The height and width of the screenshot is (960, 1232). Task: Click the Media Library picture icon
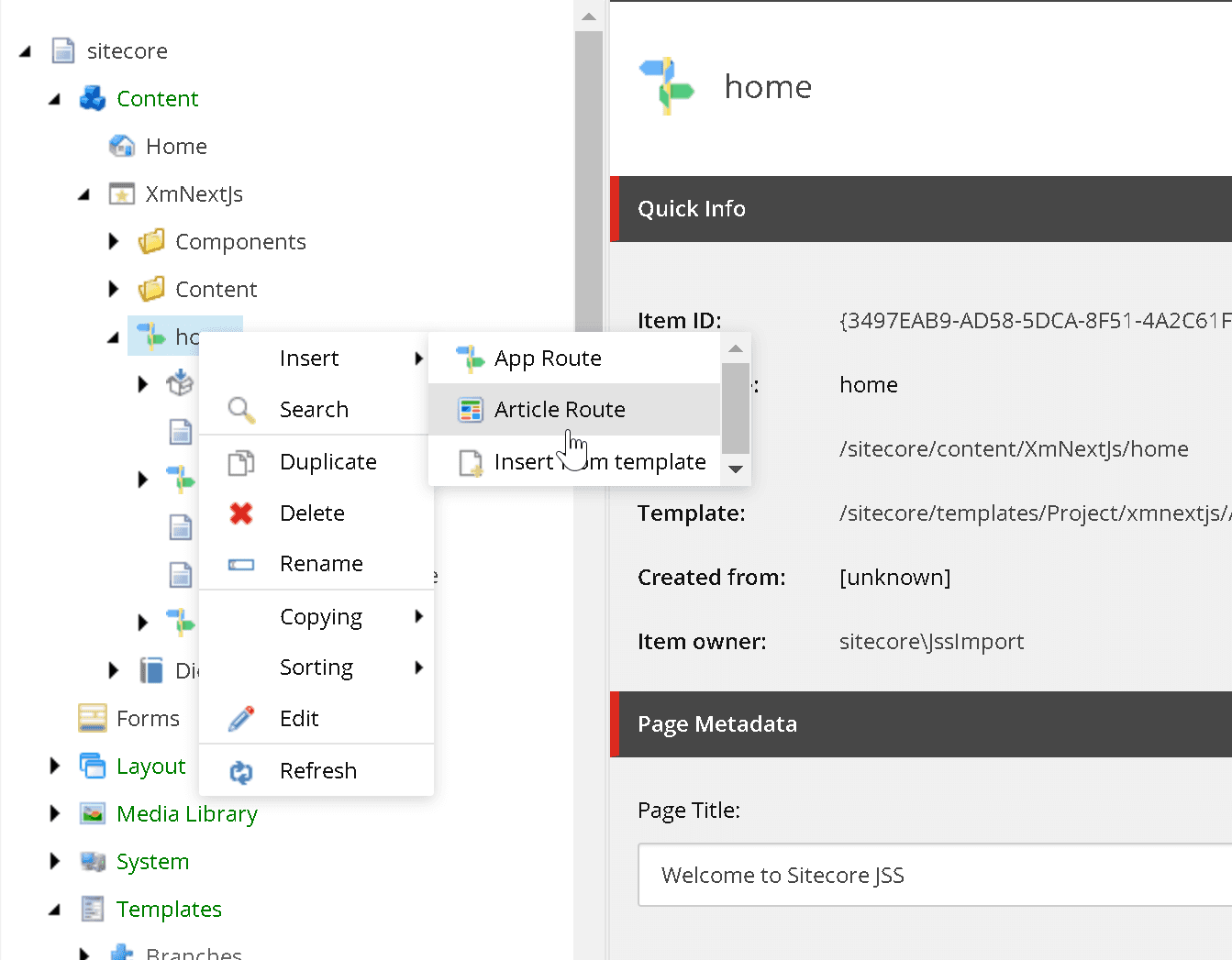93,813
